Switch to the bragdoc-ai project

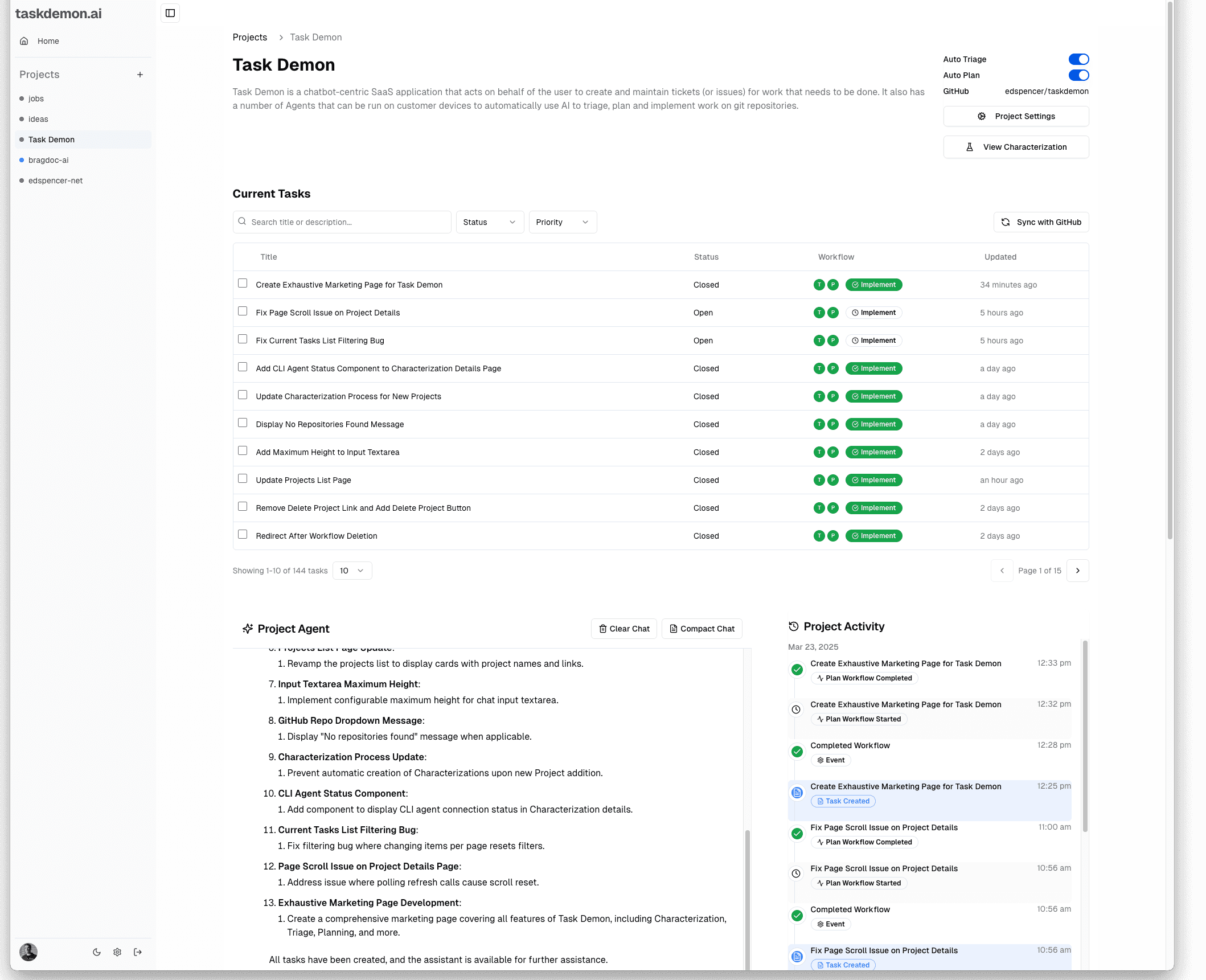tap(48, 160)
